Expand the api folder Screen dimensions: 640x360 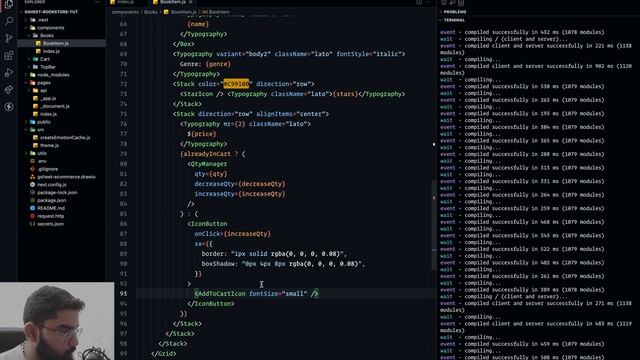point(43,91)
